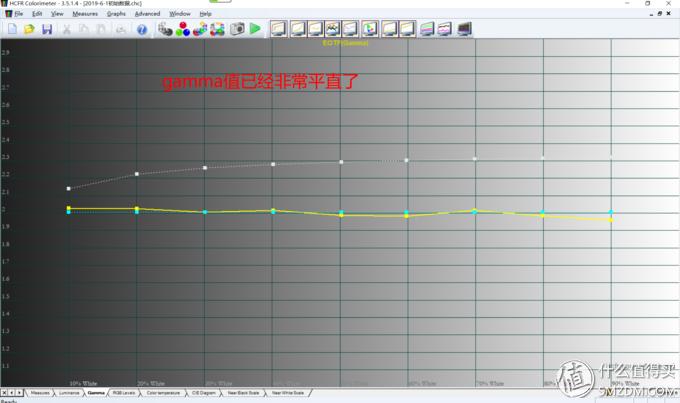
Task: Click the colorful saturation squares measure icon
Action: coord(217,29)
